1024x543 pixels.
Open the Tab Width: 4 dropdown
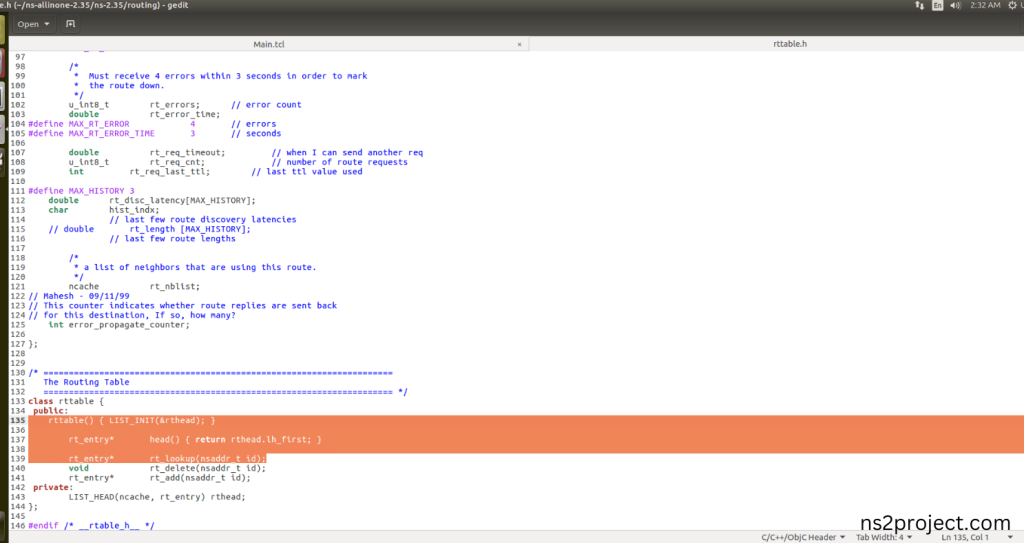coord(884,537)
